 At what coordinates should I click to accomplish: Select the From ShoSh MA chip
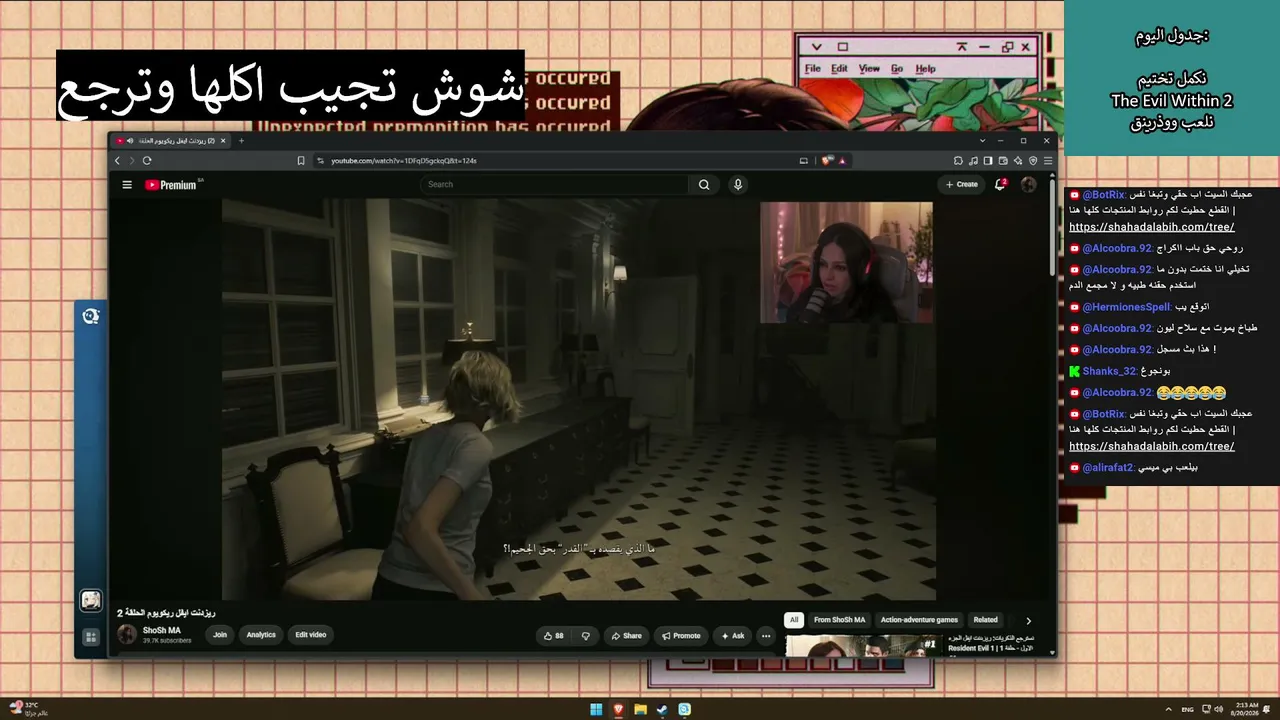(x=840, y=620)
